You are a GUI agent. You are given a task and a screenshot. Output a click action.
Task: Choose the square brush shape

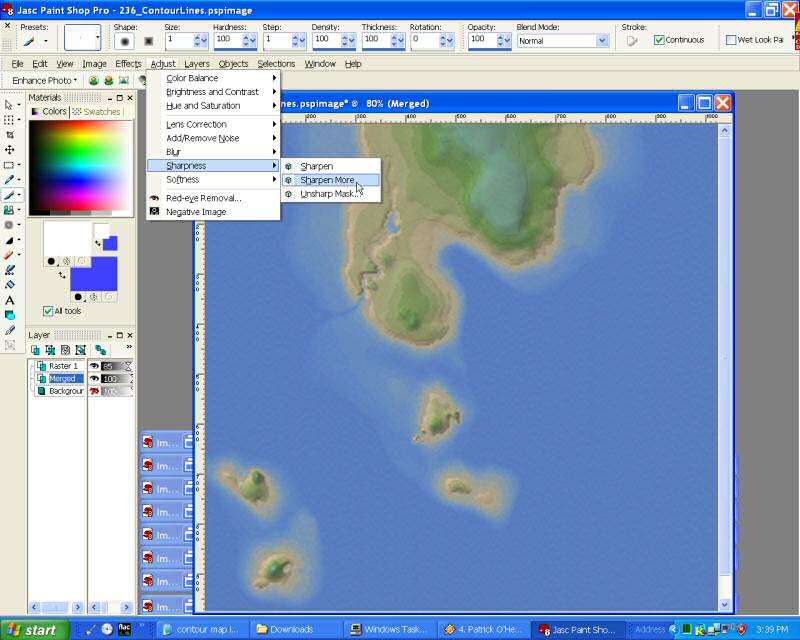pos(148,41)
